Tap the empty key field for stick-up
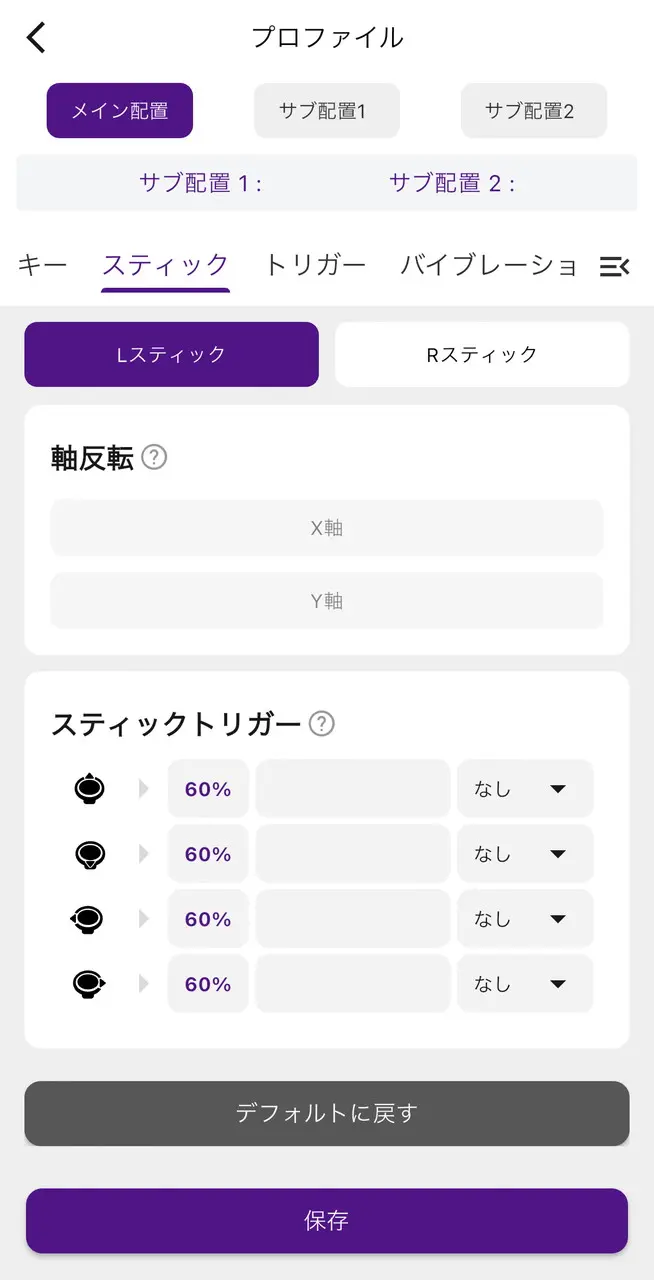Viewport: 654px width, 1280px height. pyautogui.click(x=353, y=789)
